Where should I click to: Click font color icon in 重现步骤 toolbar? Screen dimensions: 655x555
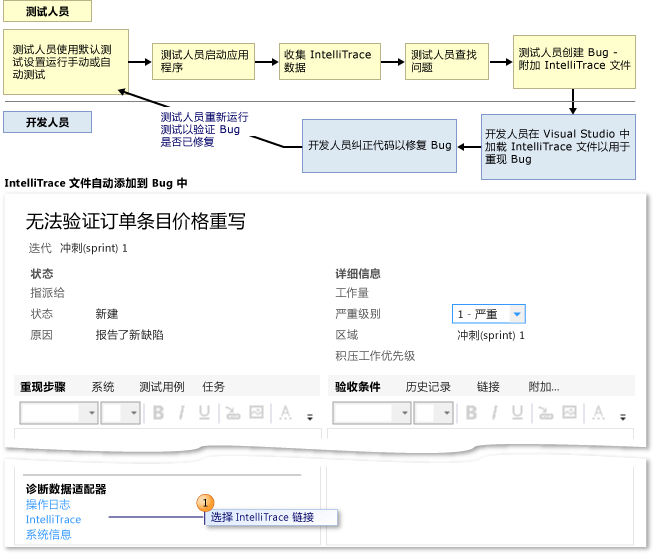(285, 413)
